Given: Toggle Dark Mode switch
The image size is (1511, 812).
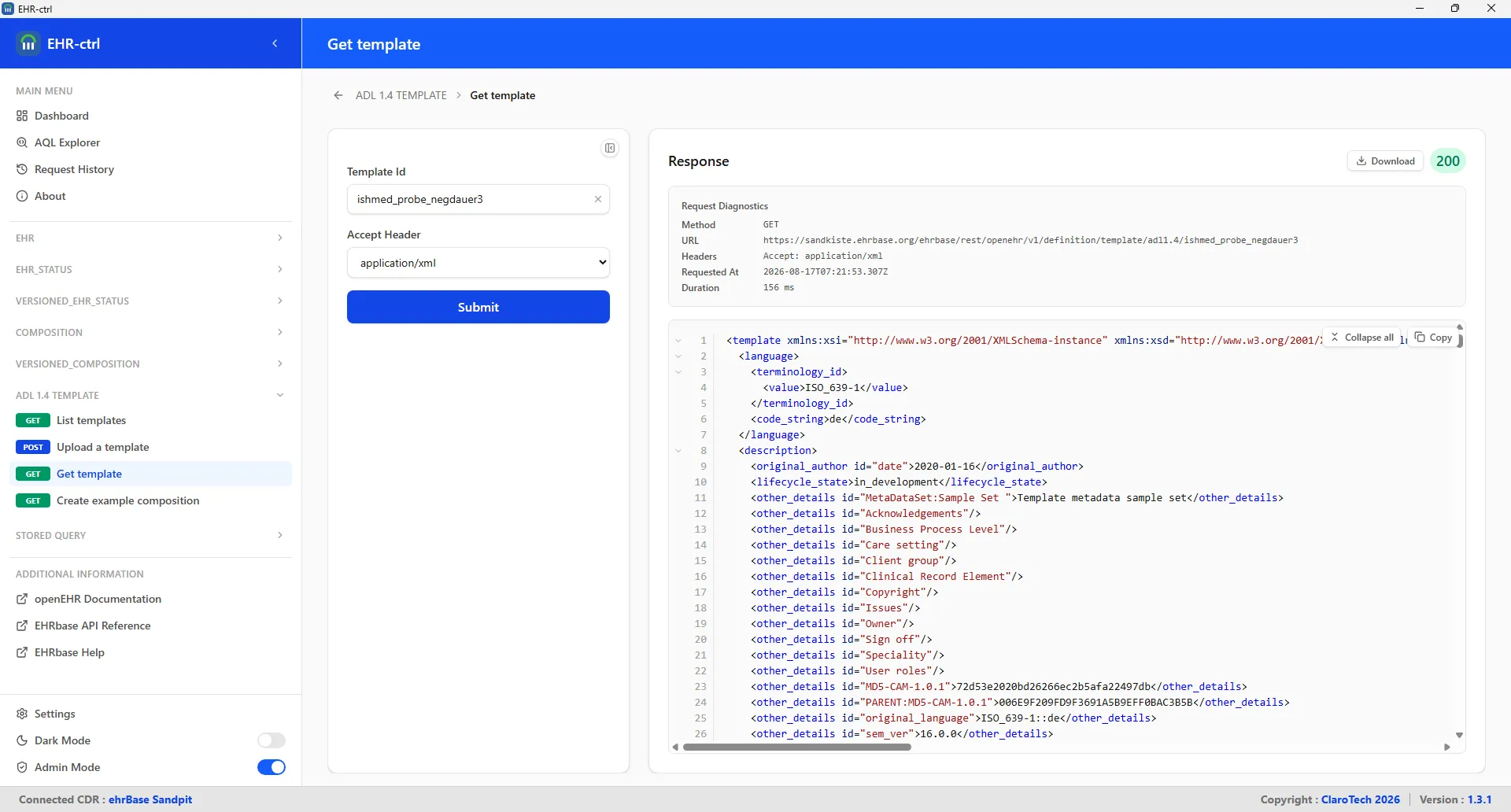Looking at the screenshot, I should tap(272, 740).
